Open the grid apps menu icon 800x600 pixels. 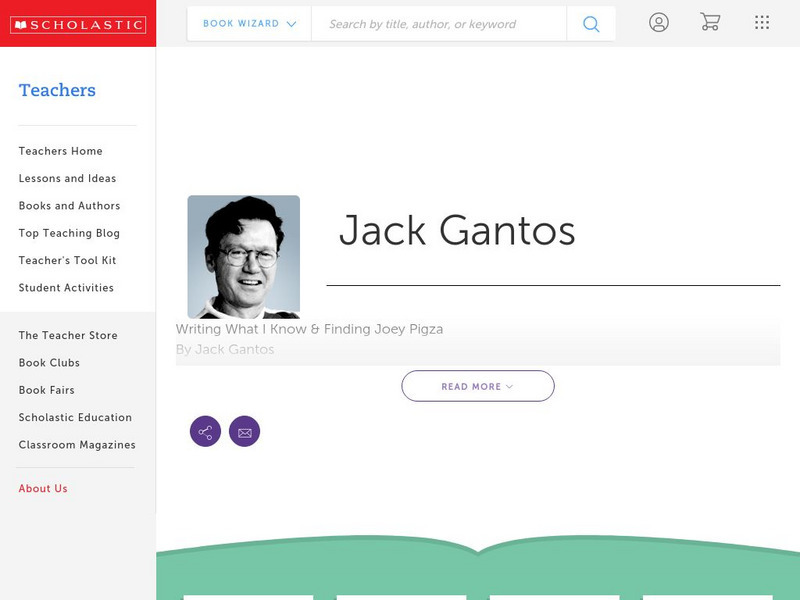point(761,22)
